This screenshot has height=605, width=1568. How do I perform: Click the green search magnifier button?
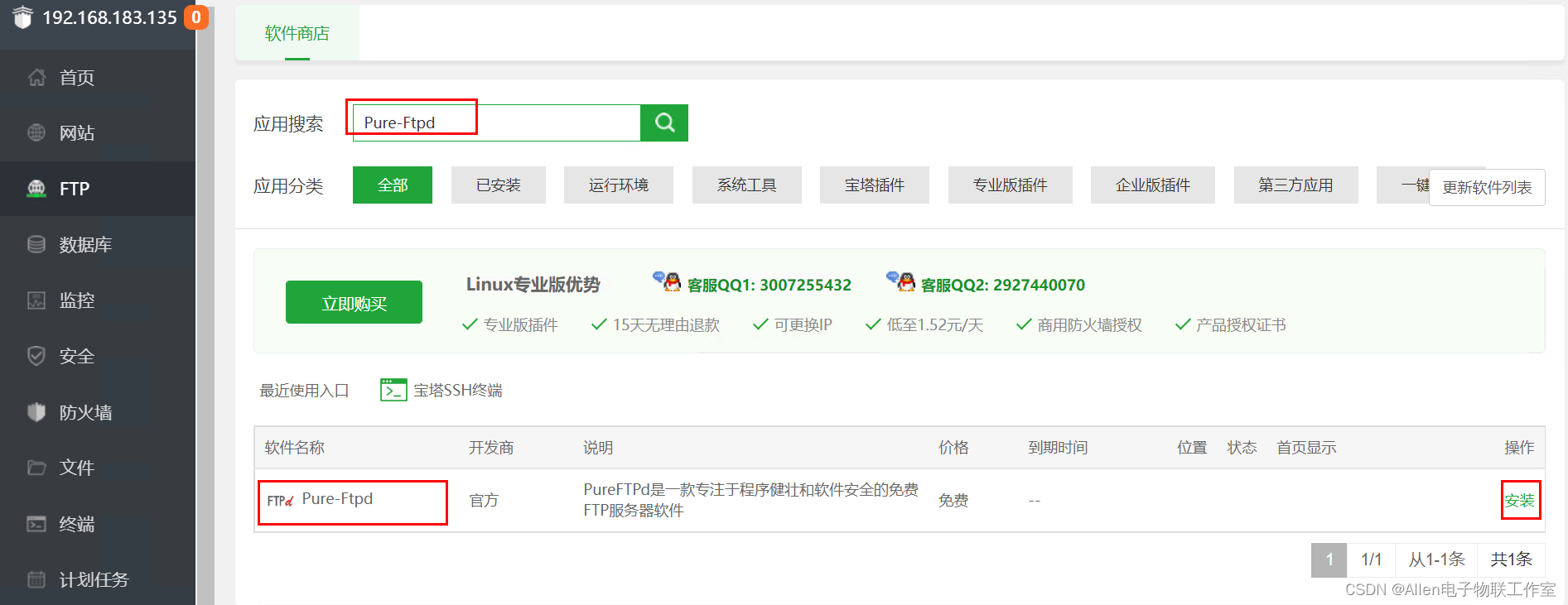(664, 122)
